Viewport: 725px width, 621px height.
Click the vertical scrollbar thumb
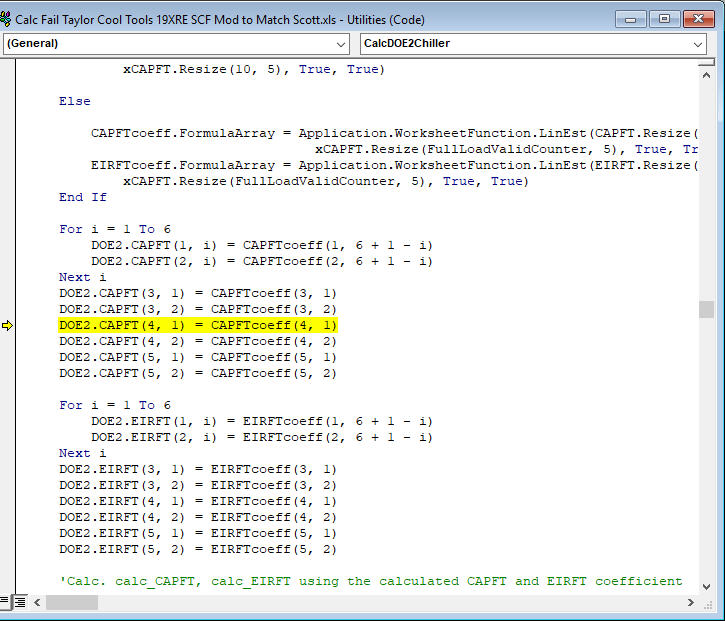(706, 309)
